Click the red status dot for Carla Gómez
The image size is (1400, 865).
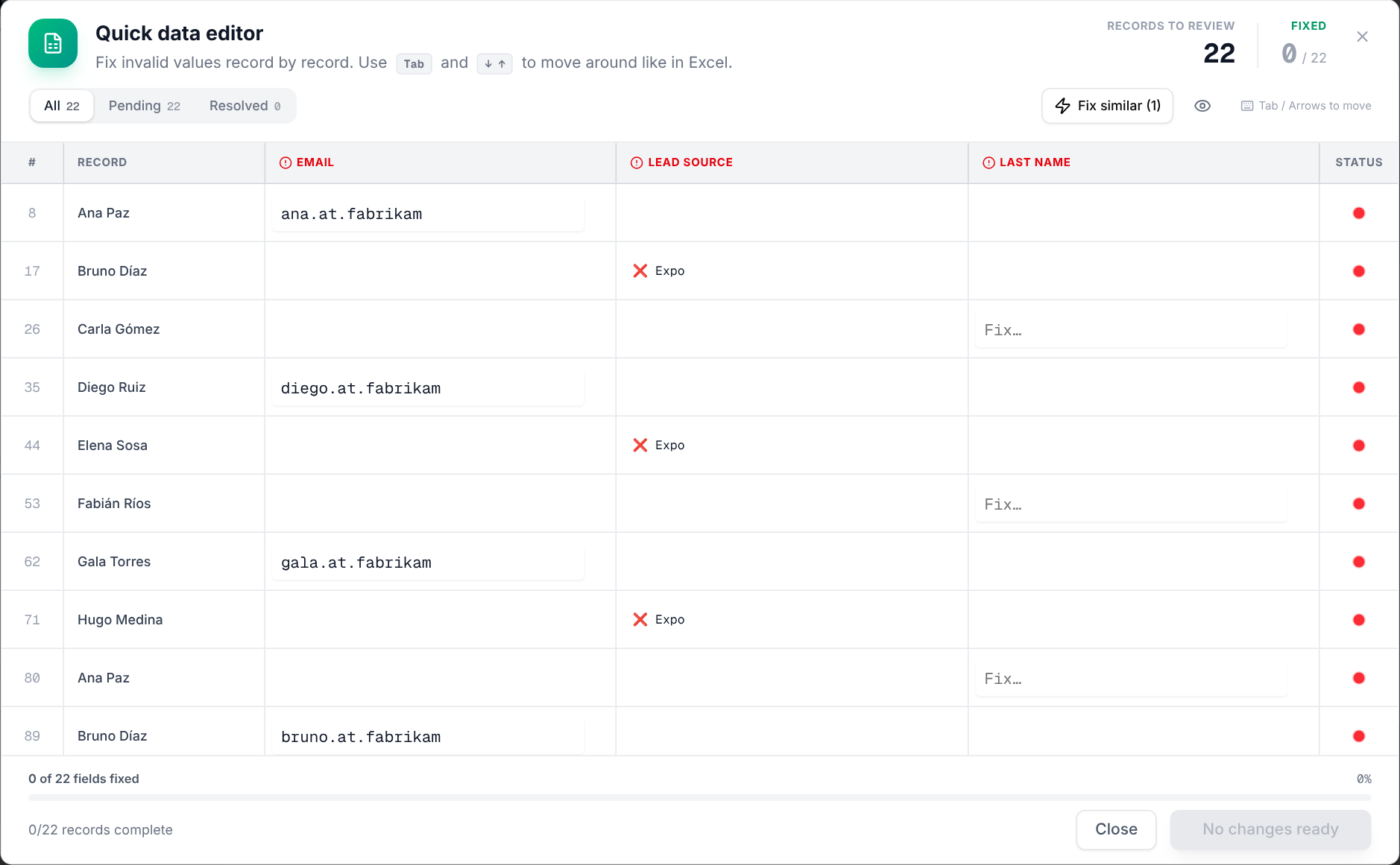1359,329
